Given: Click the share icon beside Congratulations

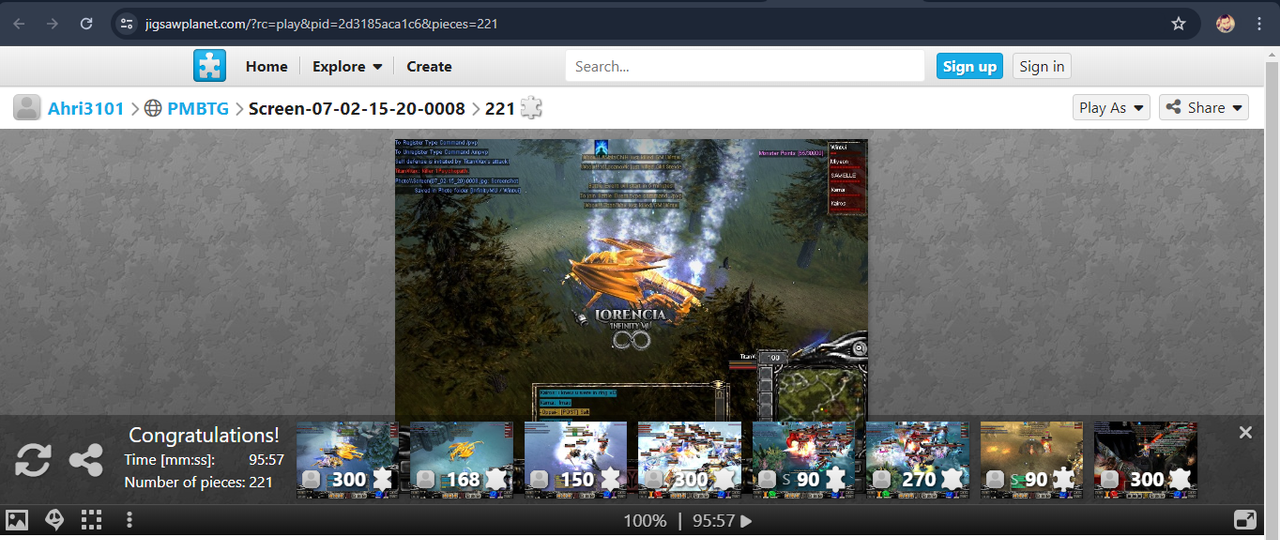Looking at the screenshot, I should (x=86, y=460).
